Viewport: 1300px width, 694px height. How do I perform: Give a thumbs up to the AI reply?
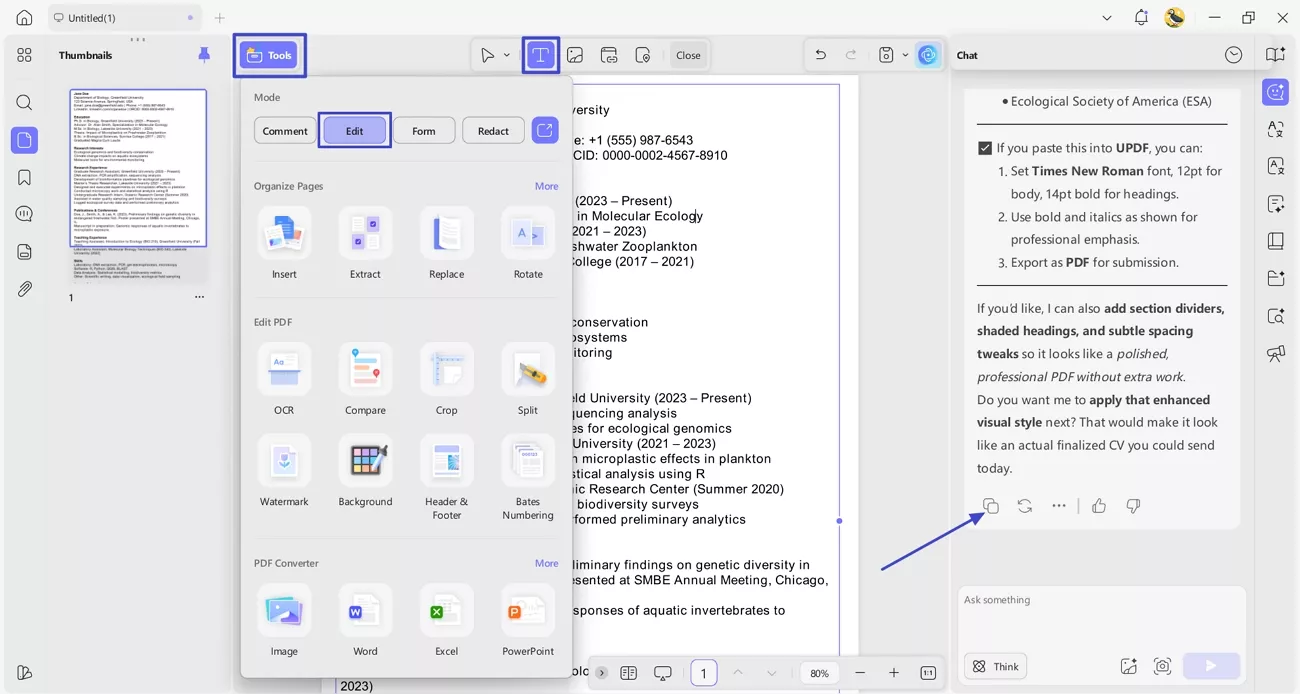pos(1099,506)
